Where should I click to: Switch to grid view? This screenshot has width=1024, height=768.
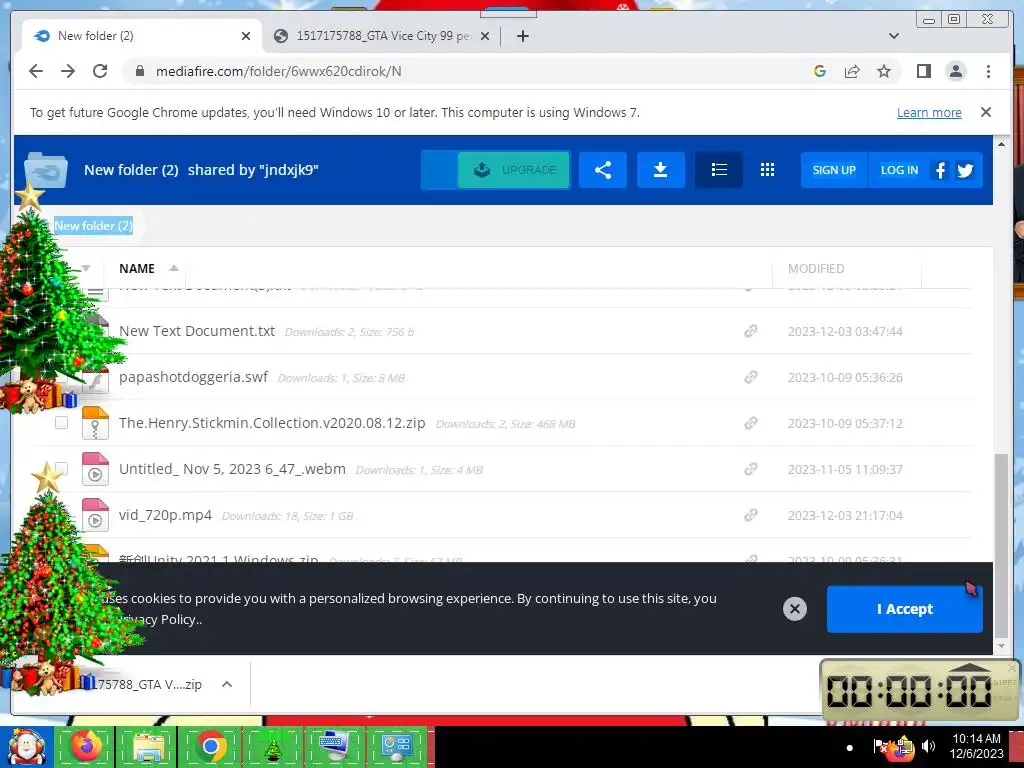767,170
